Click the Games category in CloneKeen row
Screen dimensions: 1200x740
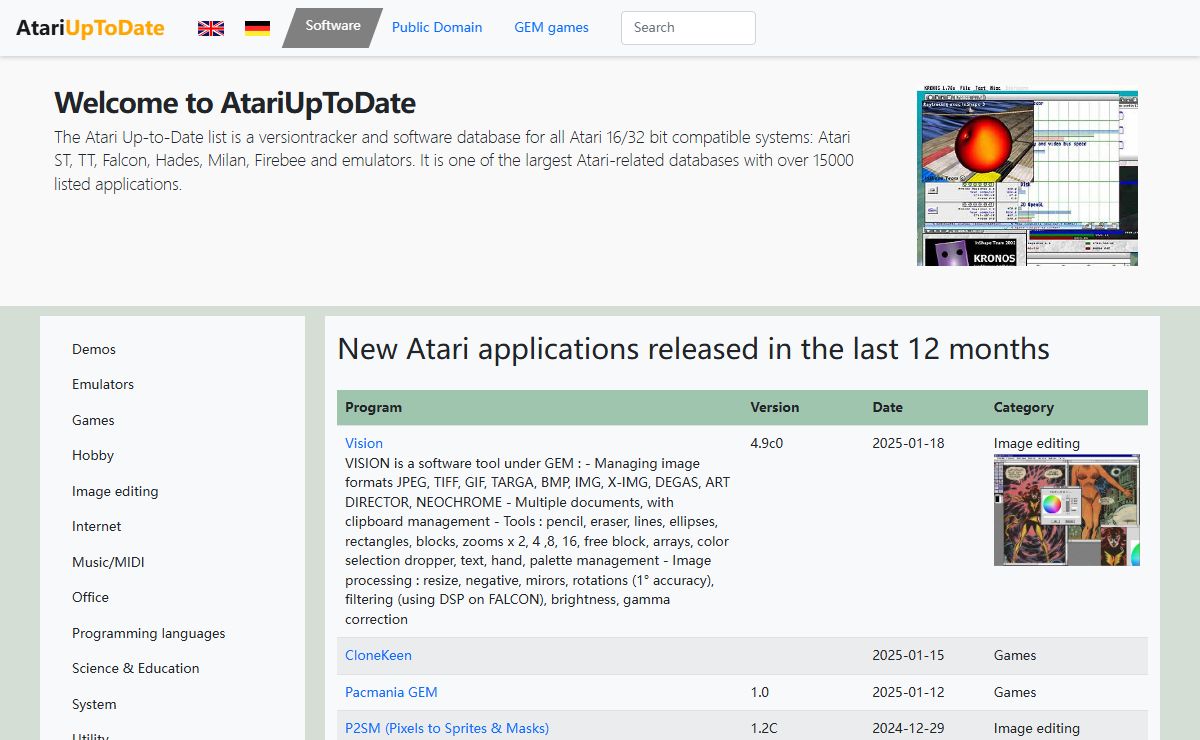click(x=1015, y=655)
